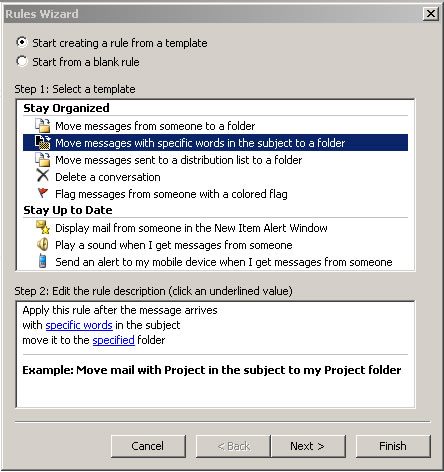Screen dimensions: 444x472
Task: Select Start from a blank rule option
Action: [x=78, y=62]
